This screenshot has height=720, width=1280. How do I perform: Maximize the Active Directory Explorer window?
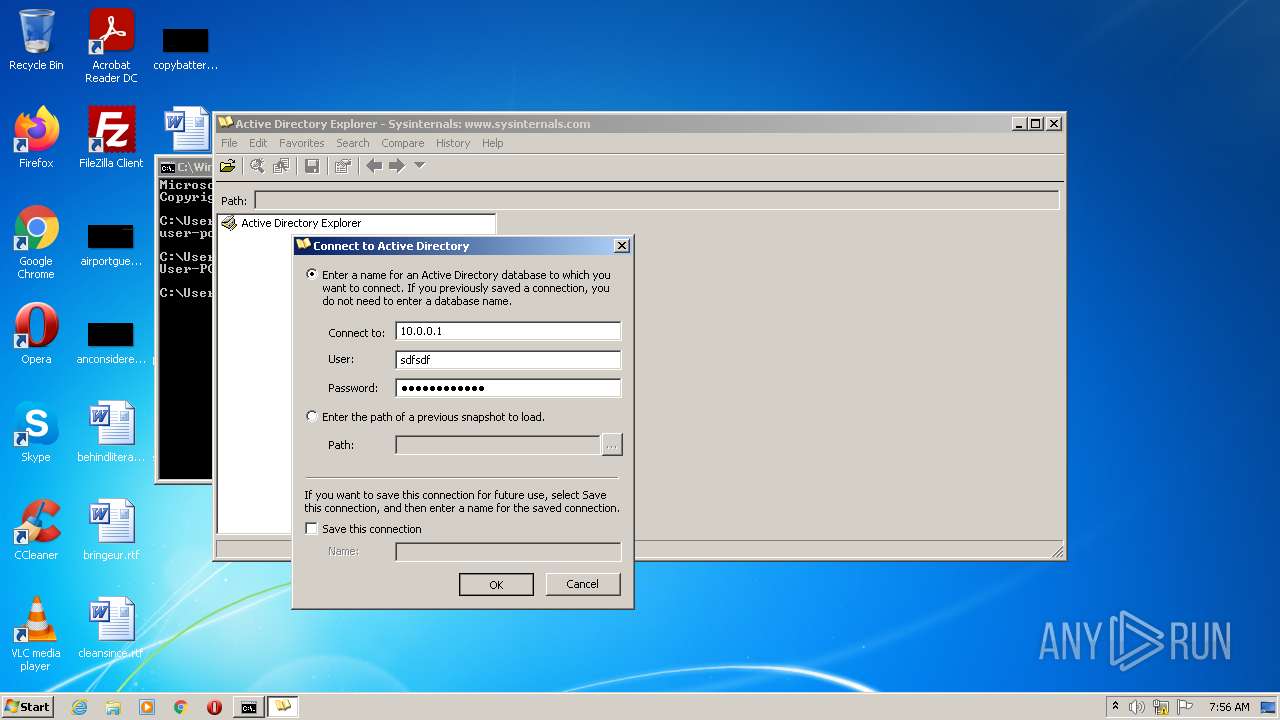(x=1035, y=124)
